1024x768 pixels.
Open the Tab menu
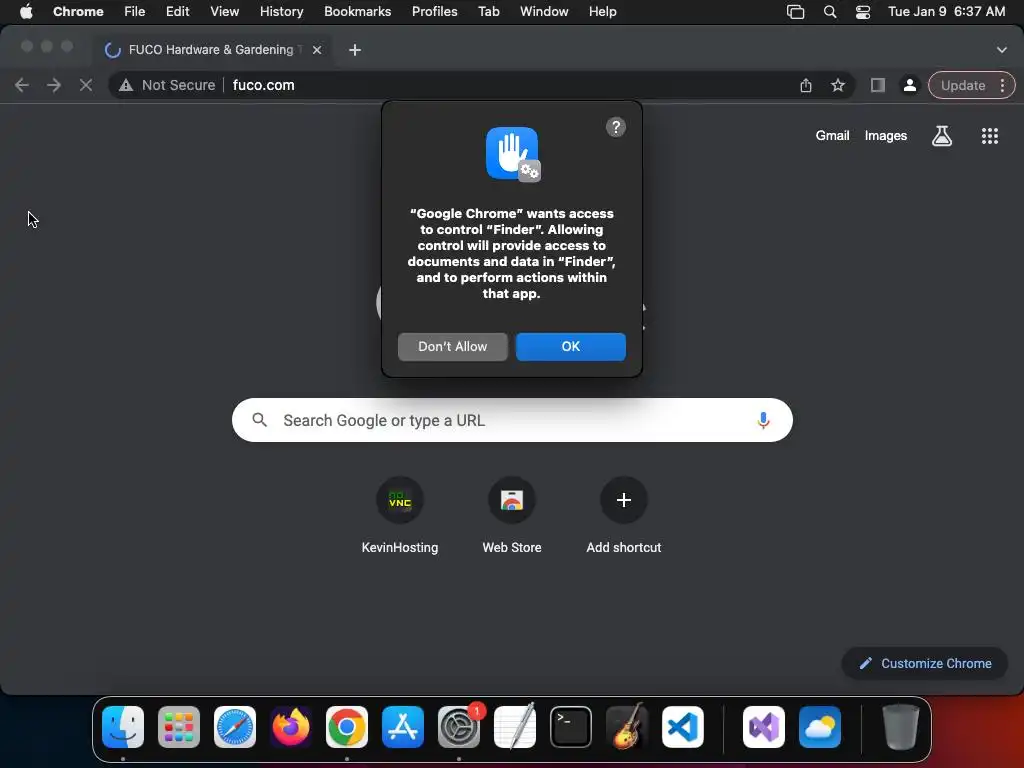pyautogui.click(x=488, y=12)
